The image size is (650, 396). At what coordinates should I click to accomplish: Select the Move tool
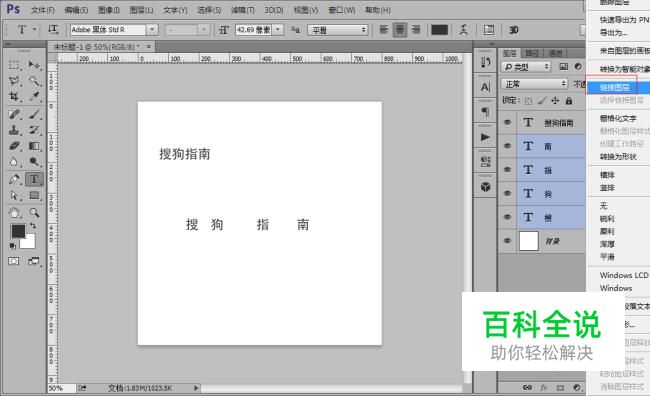(x=34, y=65)
